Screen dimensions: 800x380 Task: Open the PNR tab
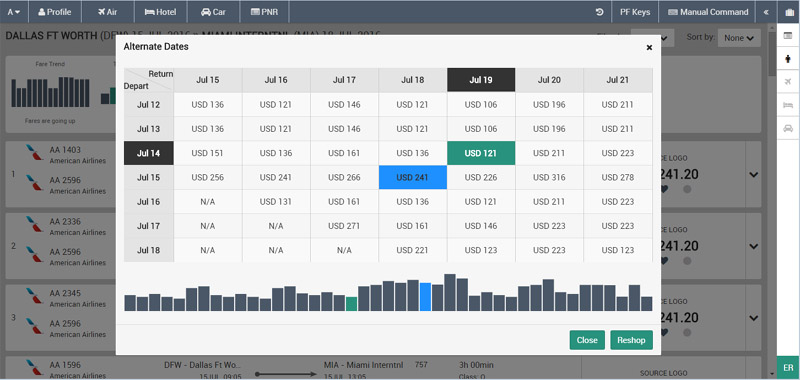[x=265, y=12]
